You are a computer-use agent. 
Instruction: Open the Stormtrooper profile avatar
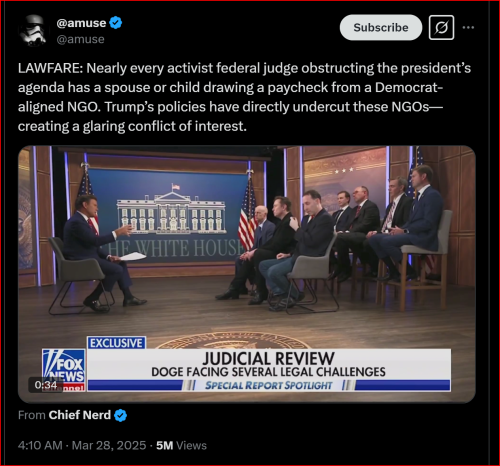(33, 31)
